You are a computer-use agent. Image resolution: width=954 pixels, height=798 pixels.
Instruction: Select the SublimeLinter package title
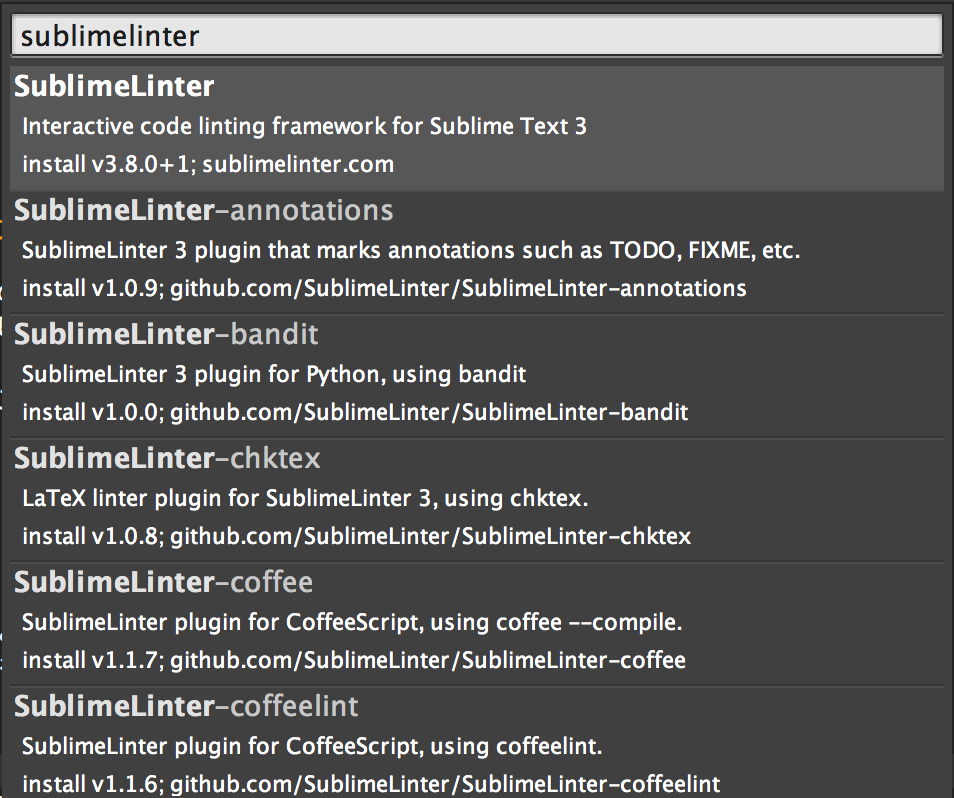pyautogui.click(x=114, y=87)
